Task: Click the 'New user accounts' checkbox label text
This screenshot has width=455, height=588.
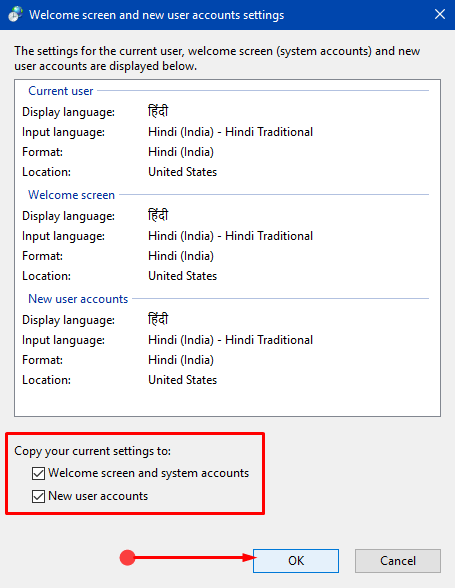Action: point(98,496)
